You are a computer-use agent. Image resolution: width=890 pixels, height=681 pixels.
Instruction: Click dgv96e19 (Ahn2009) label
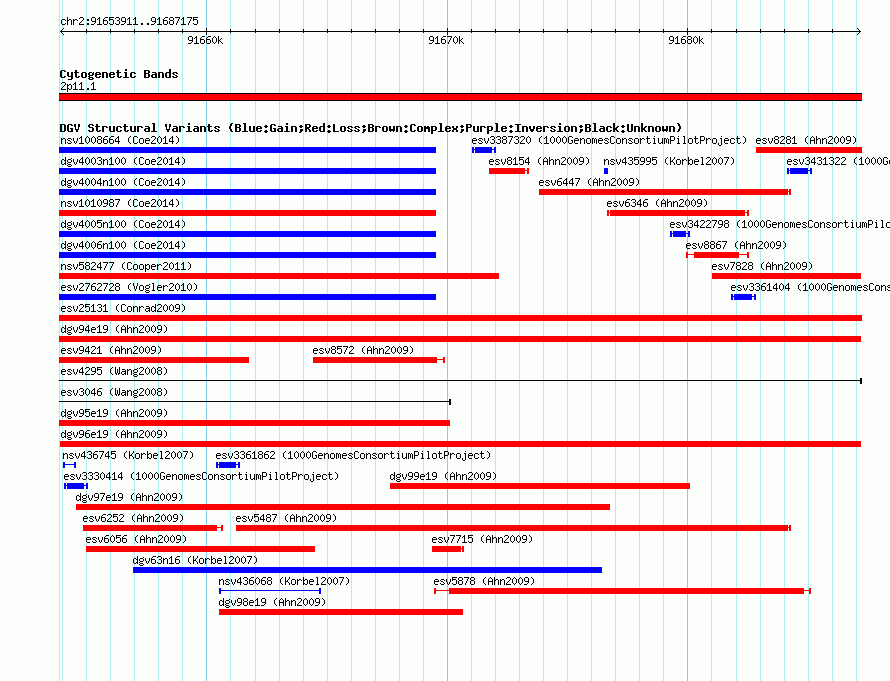114,434
